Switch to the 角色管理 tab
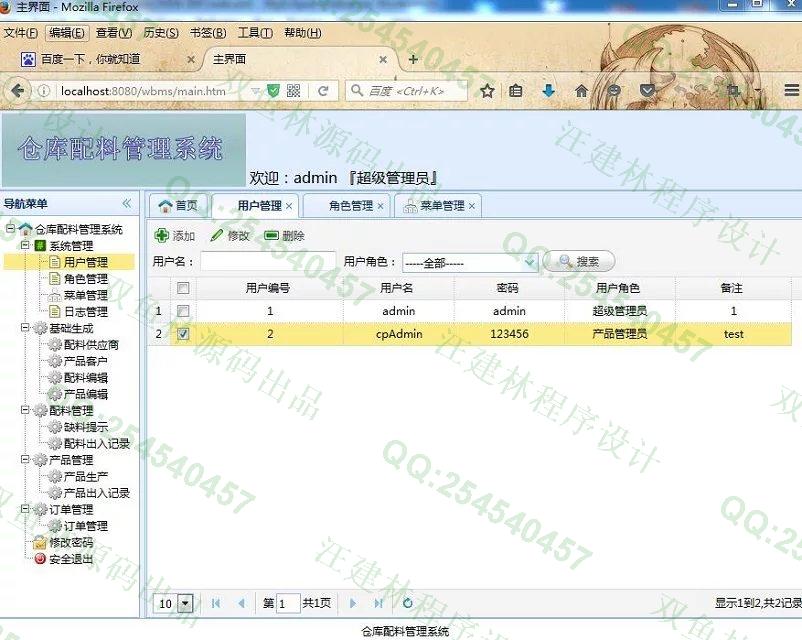Image resolution: width=802 pixels, height=640 pixels. tap(350, 206)
